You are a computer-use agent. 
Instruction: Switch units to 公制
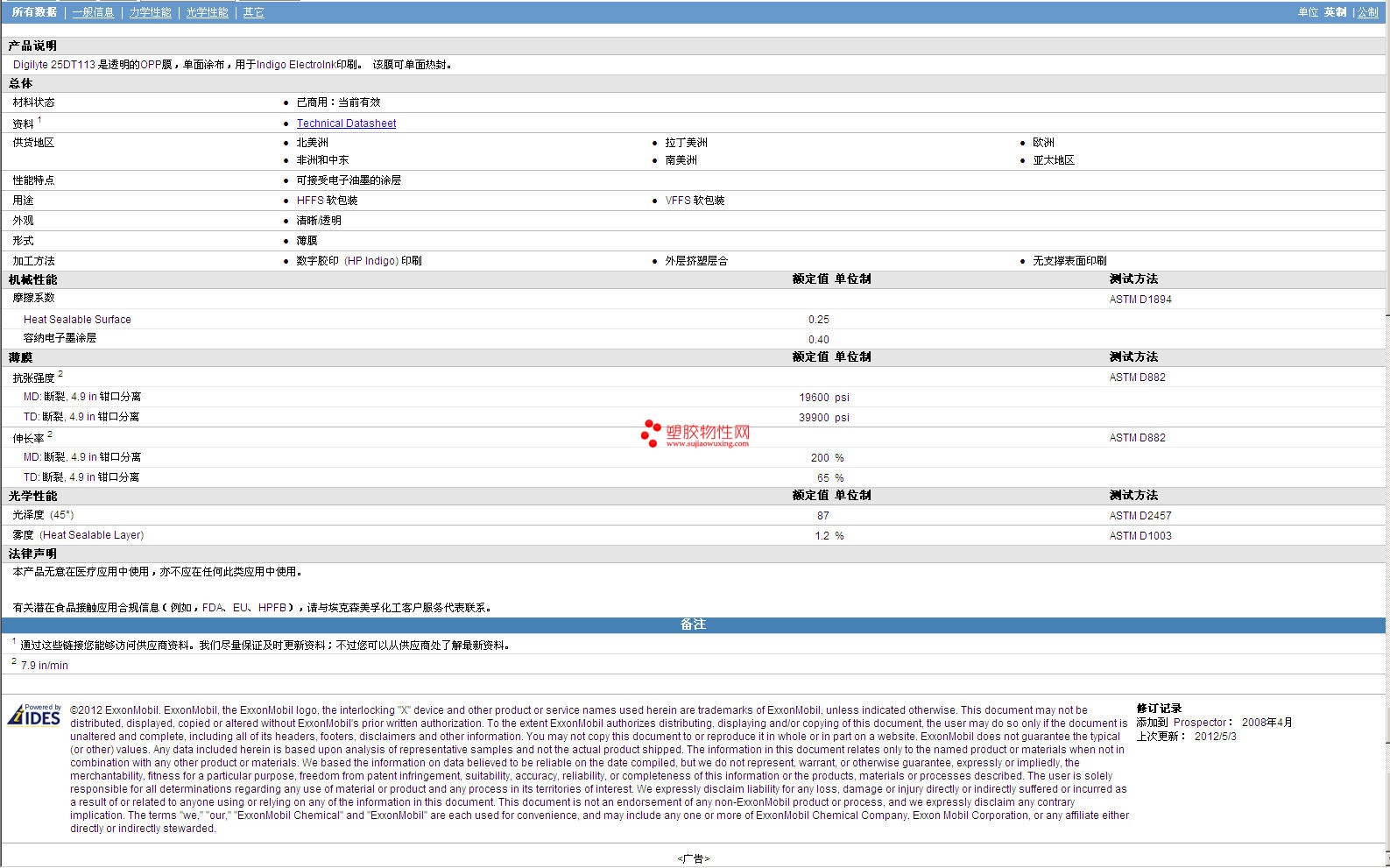click(x=1368, y=12)
